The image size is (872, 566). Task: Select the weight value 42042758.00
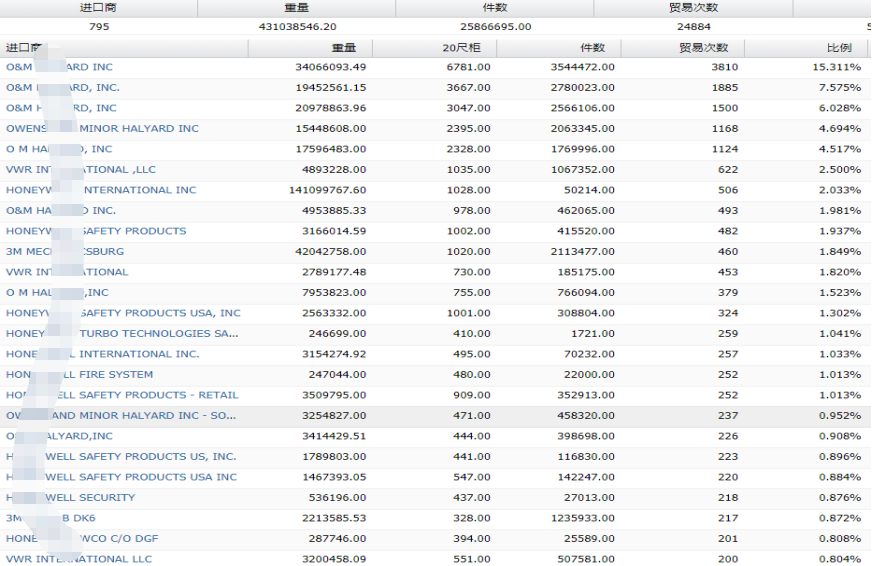330,251
